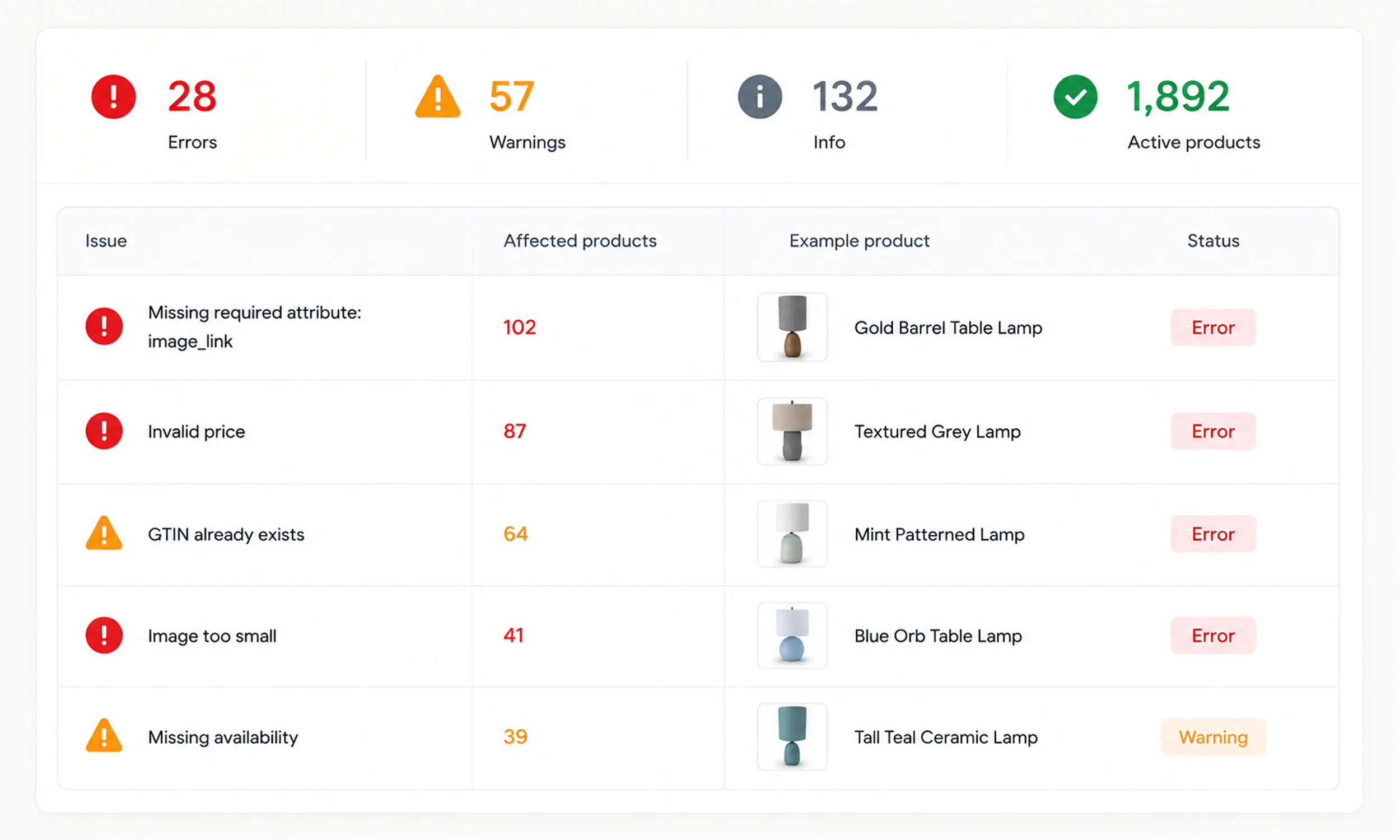The image size is (1400, 840).
Task: Open the Invalid price issue
Action: [197, 431]
